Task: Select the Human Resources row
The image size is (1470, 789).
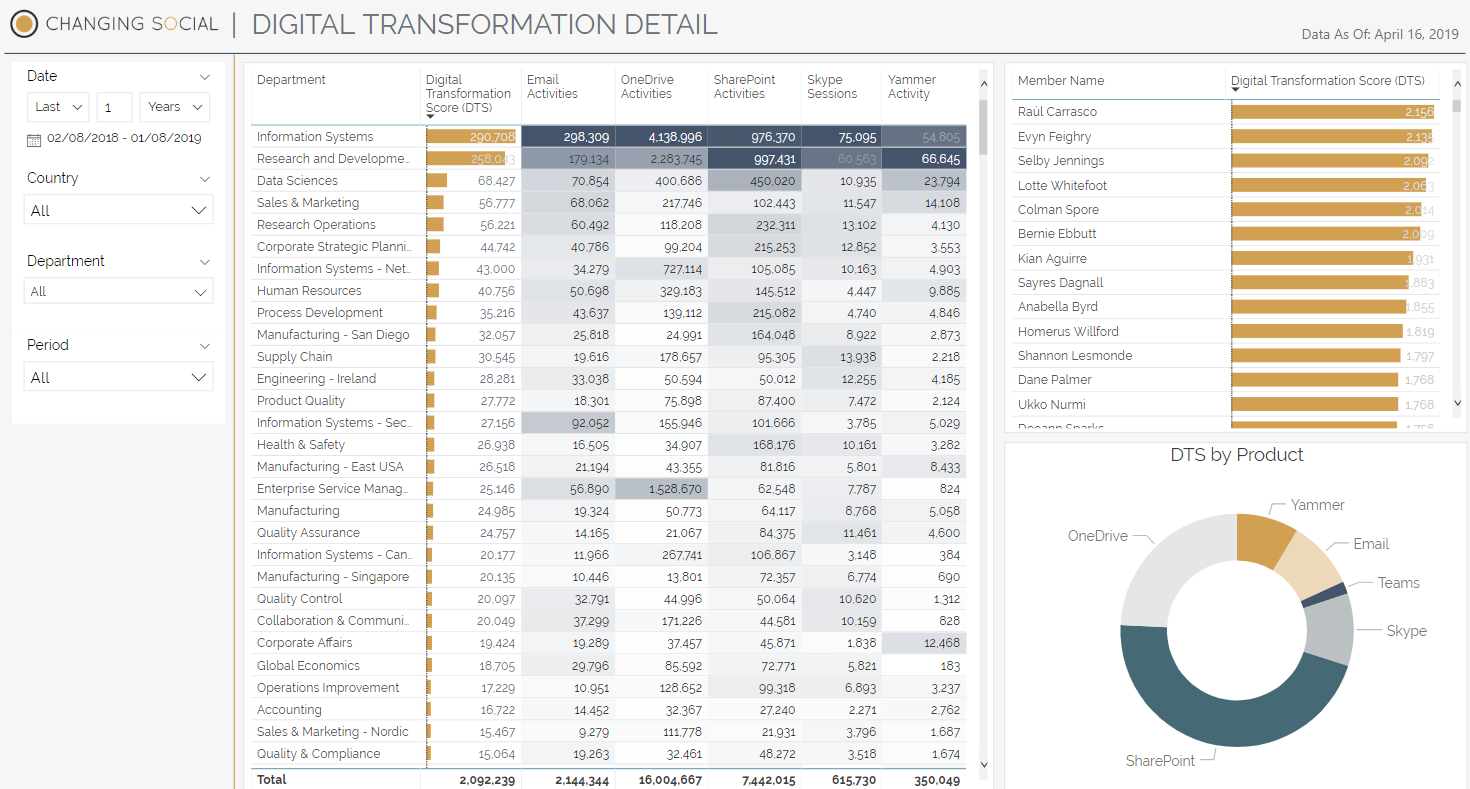Action: point(609,291)
